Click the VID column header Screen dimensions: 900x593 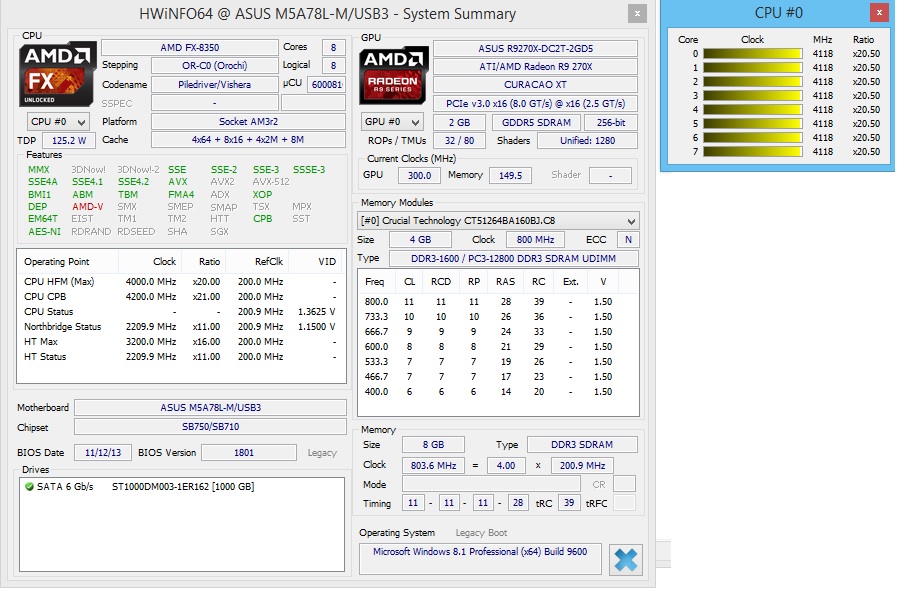316,261
